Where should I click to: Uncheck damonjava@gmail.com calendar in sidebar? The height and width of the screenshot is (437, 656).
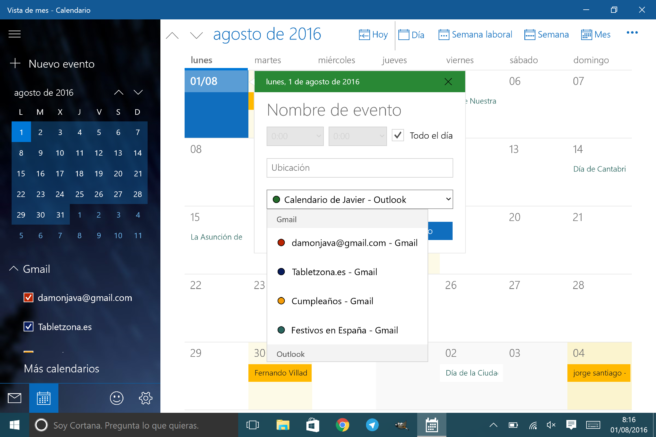tap(28, 298)
